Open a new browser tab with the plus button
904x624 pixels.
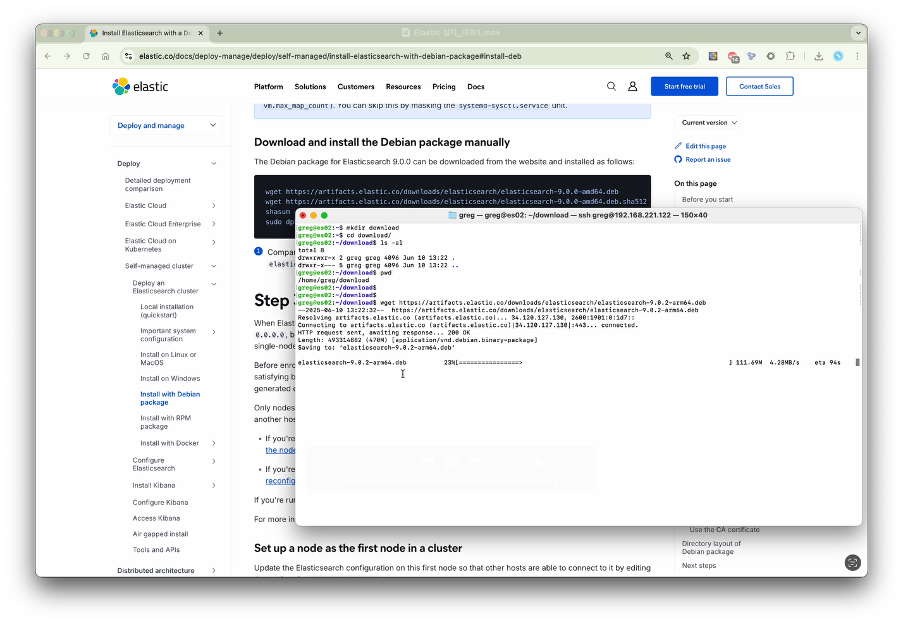(220, 33)
